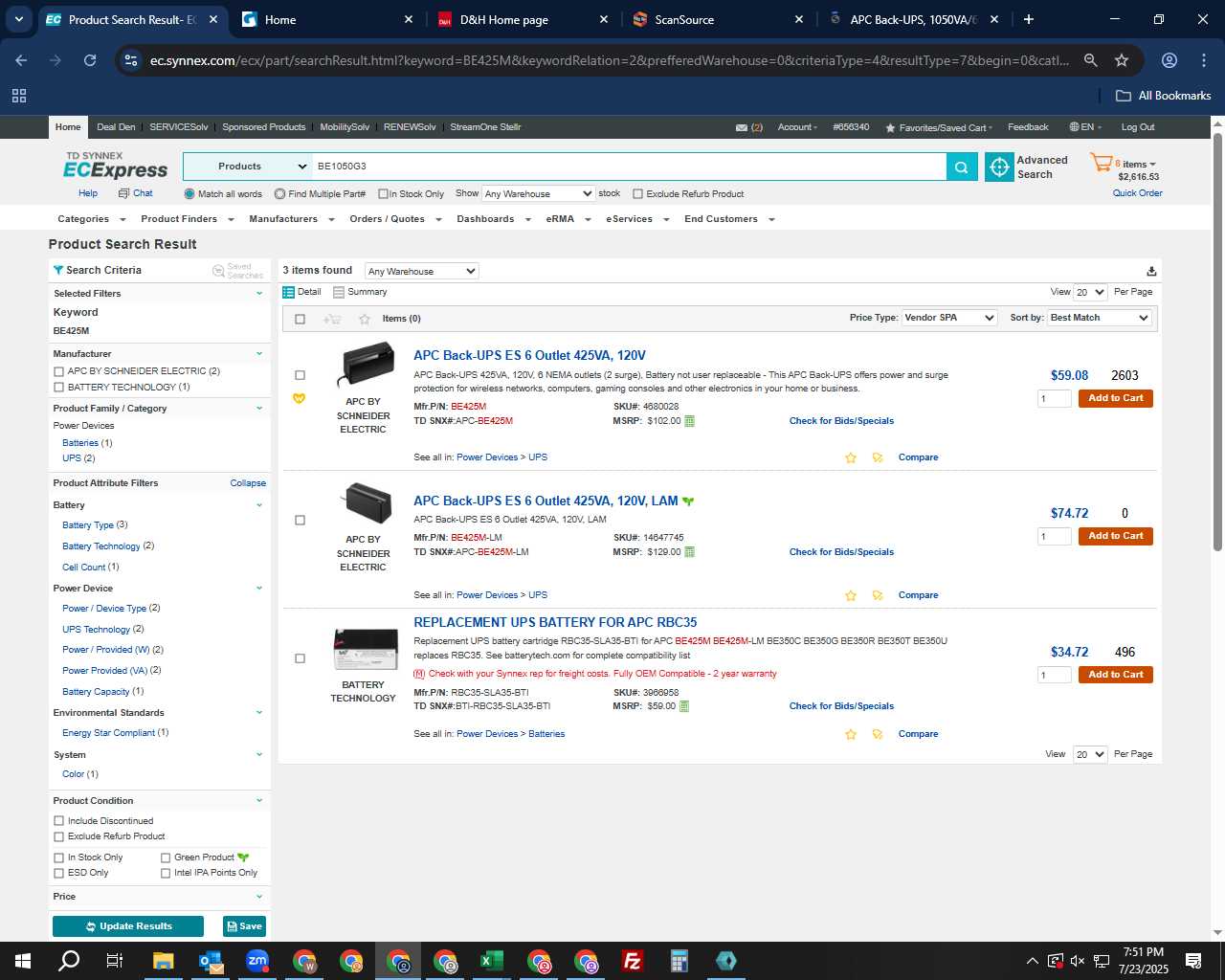
Task: Click MSRP calculator icon for BE425M
Action: (689, 421)
